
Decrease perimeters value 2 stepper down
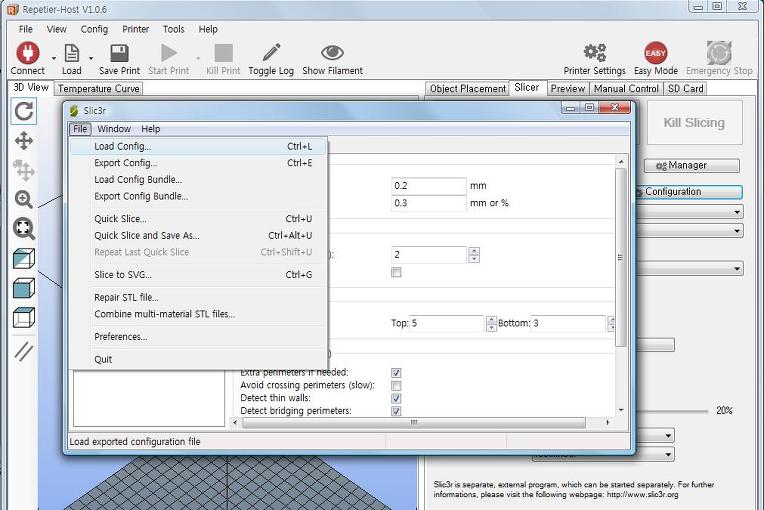click(x=474, y=259)
